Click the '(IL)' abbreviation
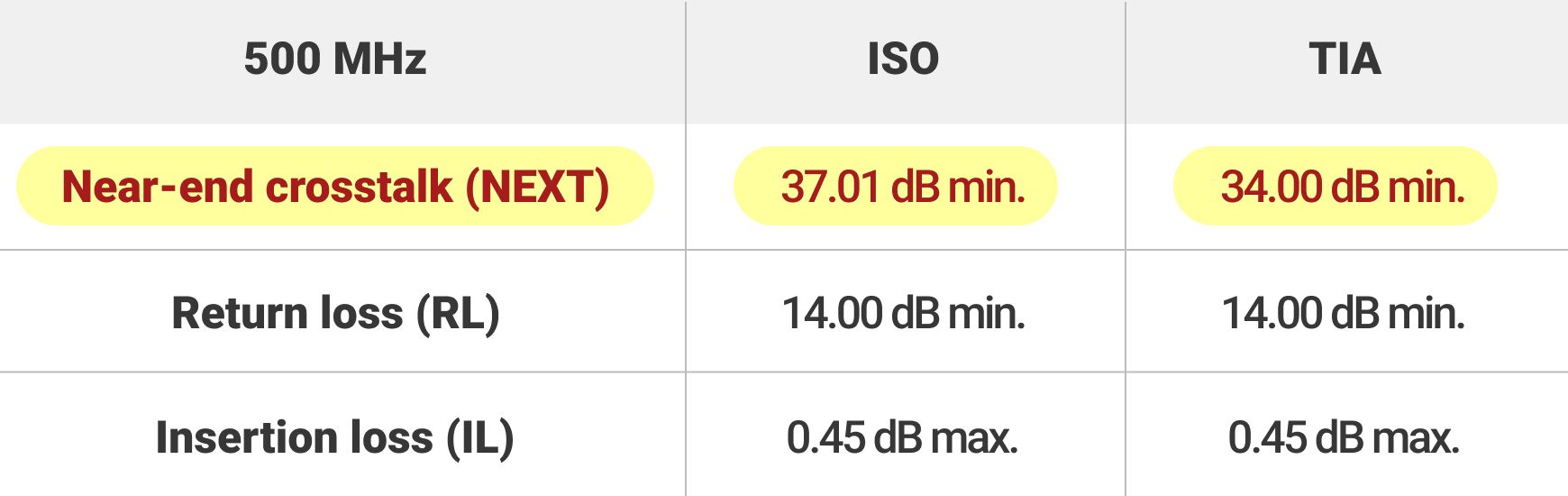This screenshot has width=1568, height=496. click(480, 437)
